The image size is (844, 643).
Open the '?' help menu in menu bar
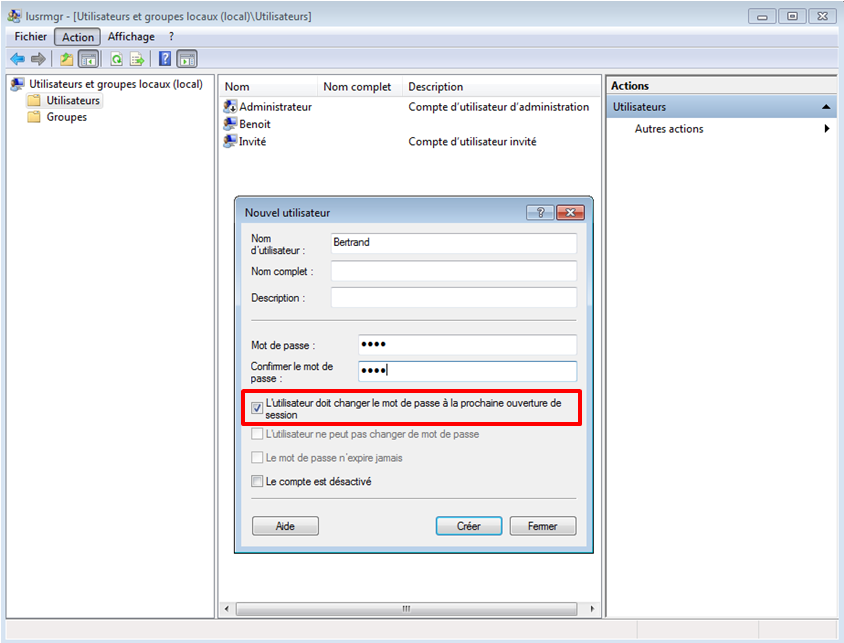[x=171, y=37]
